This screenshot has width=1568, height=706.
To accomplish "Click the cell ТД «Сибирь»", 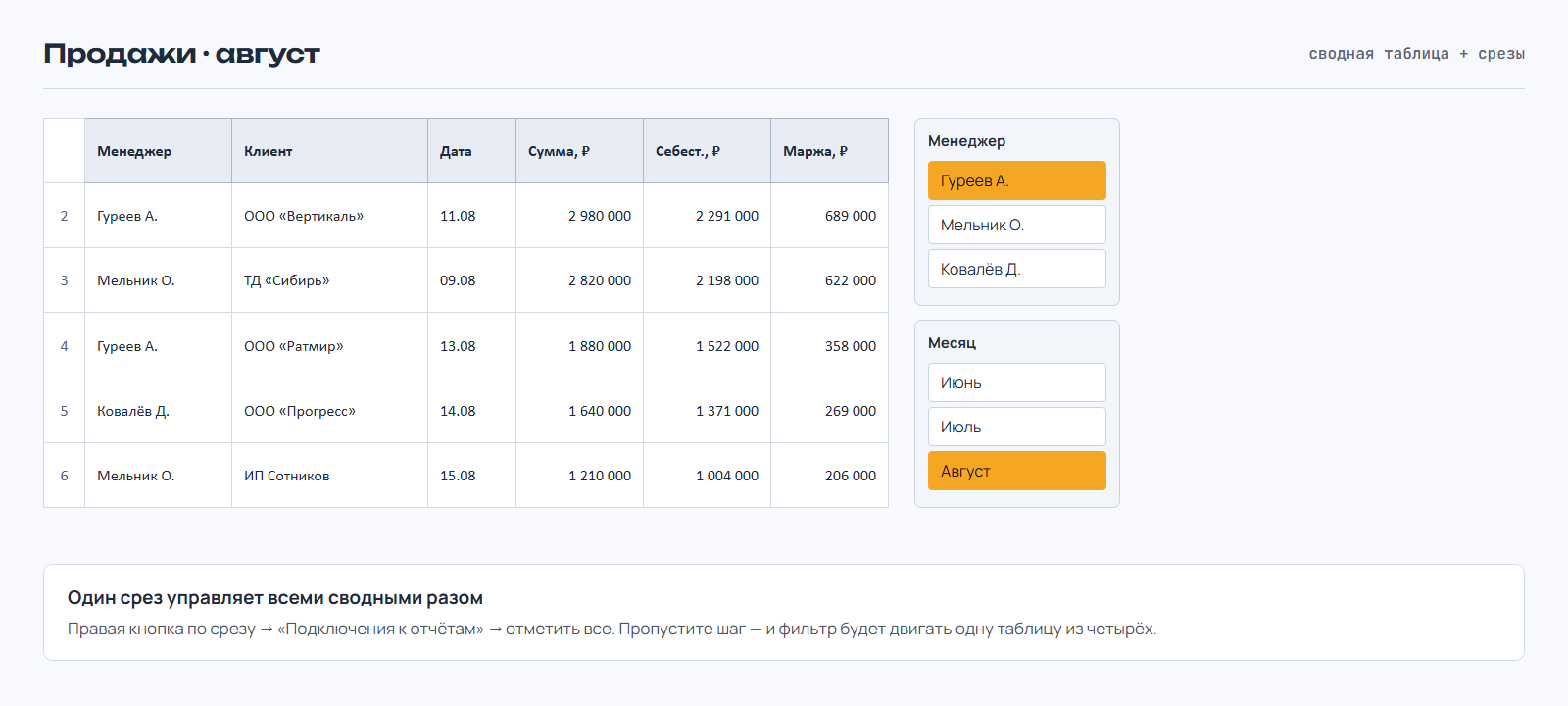I will point(330,280).
